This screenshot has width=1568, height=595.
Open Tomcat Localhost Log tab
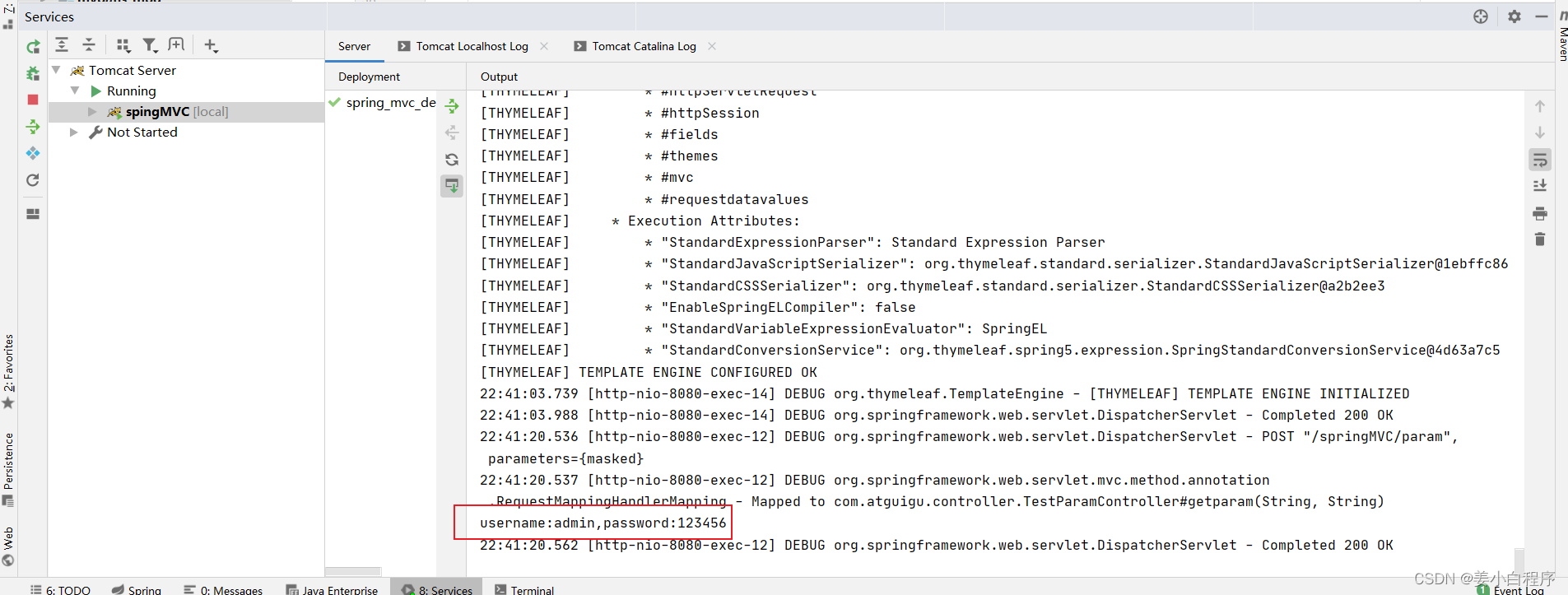[x=472, y=46]
